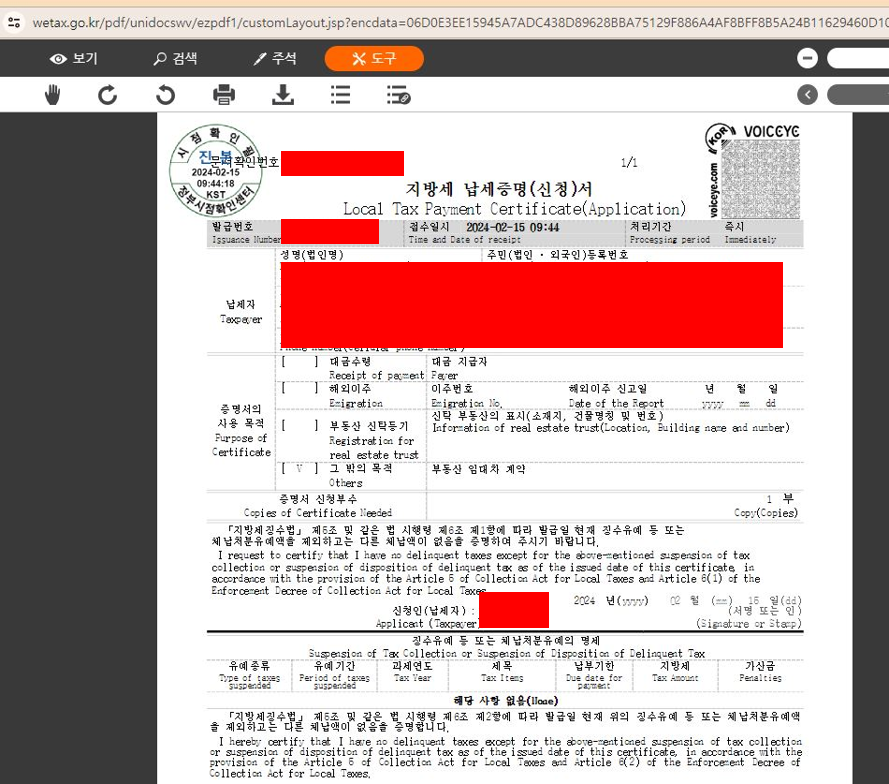Go to previous page arrow
This screenshot has height=784, width=889.
click(807, 94)
